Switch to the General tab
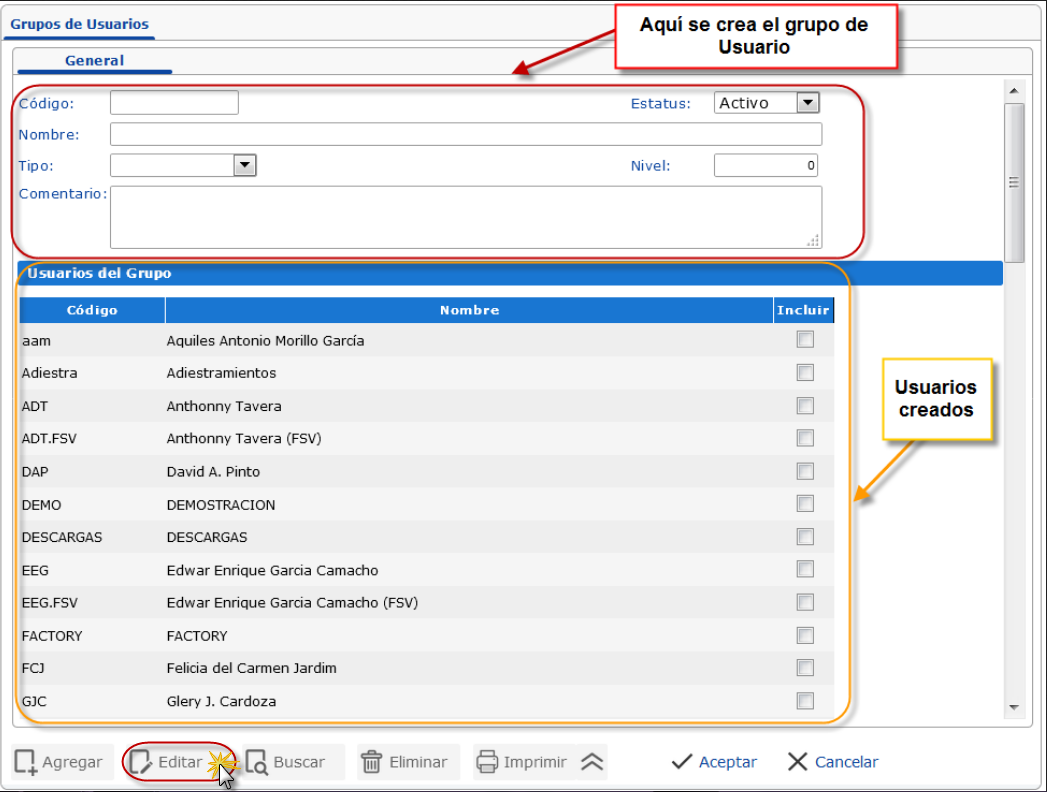The width and height of the screenshot is (1047, 792). pyautogui.click(x=94, y=61)
